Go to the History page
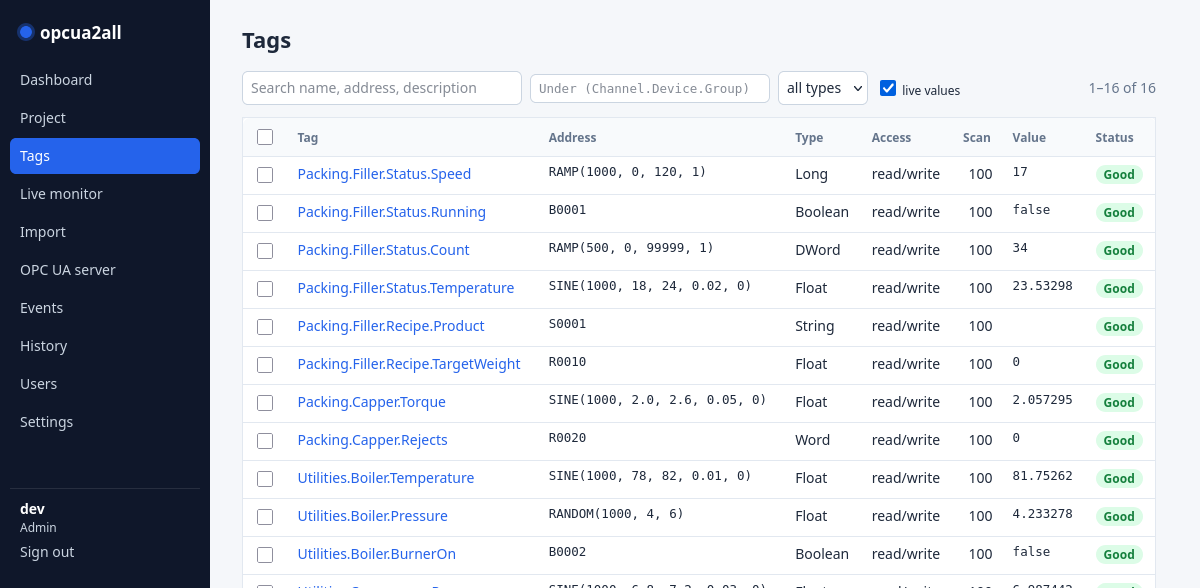 click(105, 346)
